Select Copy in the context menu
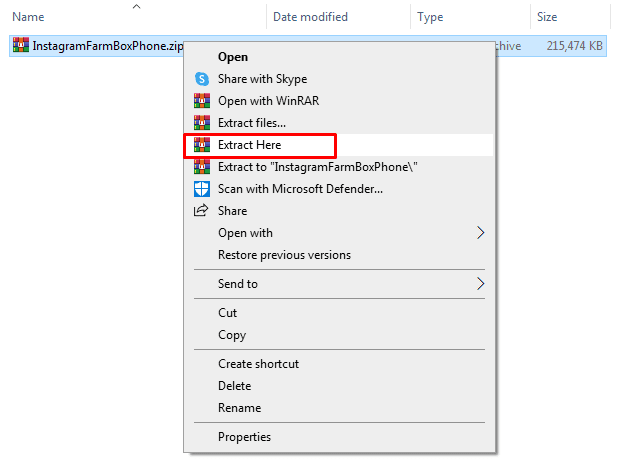The image size is (628, 472). (x=232, y=335)
